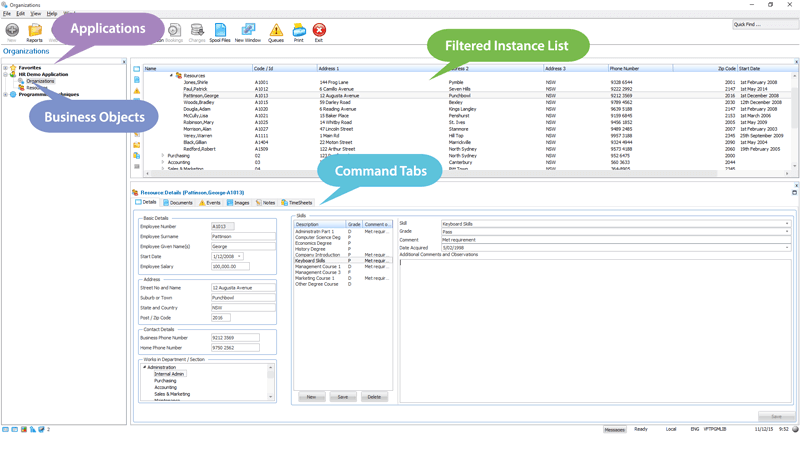Switch to the Details tab
The height and width of the screenshot is (450, 800).
point(146,202)
